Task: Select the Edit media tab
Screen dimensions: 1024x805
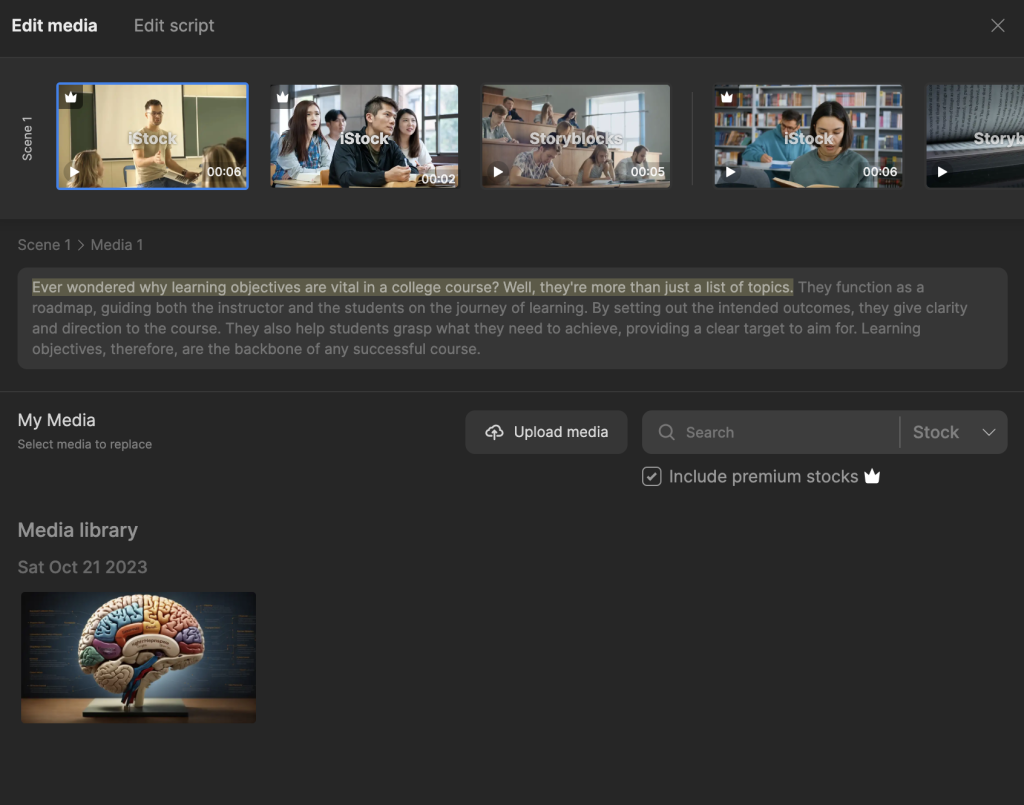Action: (x=54, y=26)
